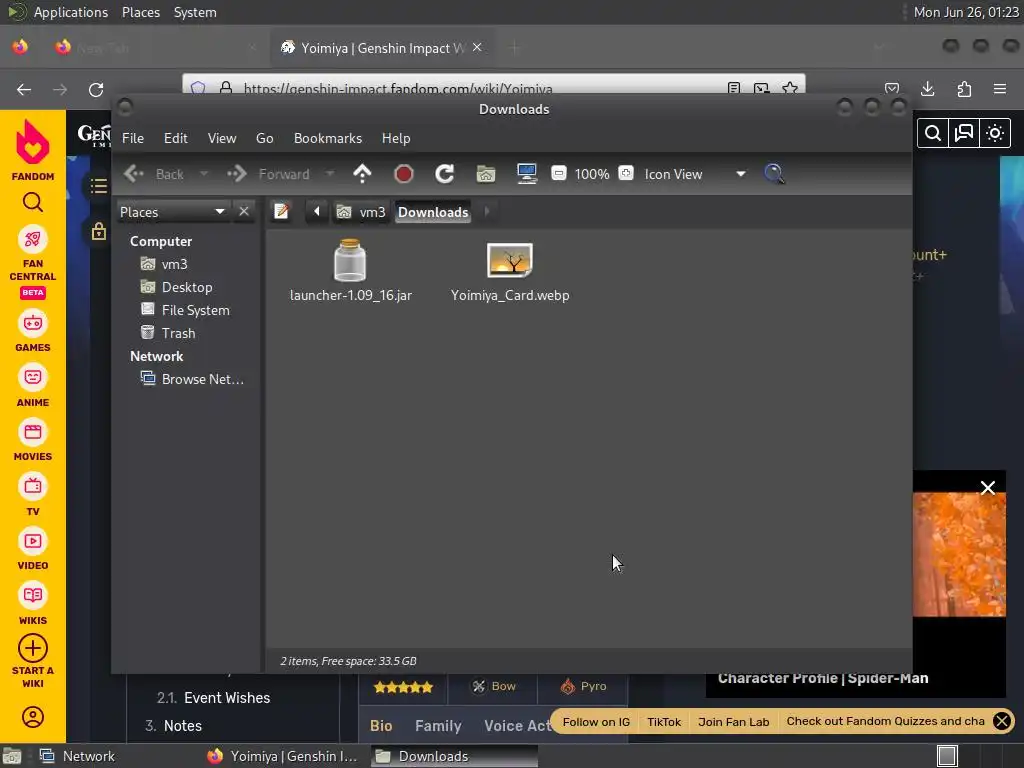Open the Help menu
This screenshot has height=768, width=1024.
(396, 138)
